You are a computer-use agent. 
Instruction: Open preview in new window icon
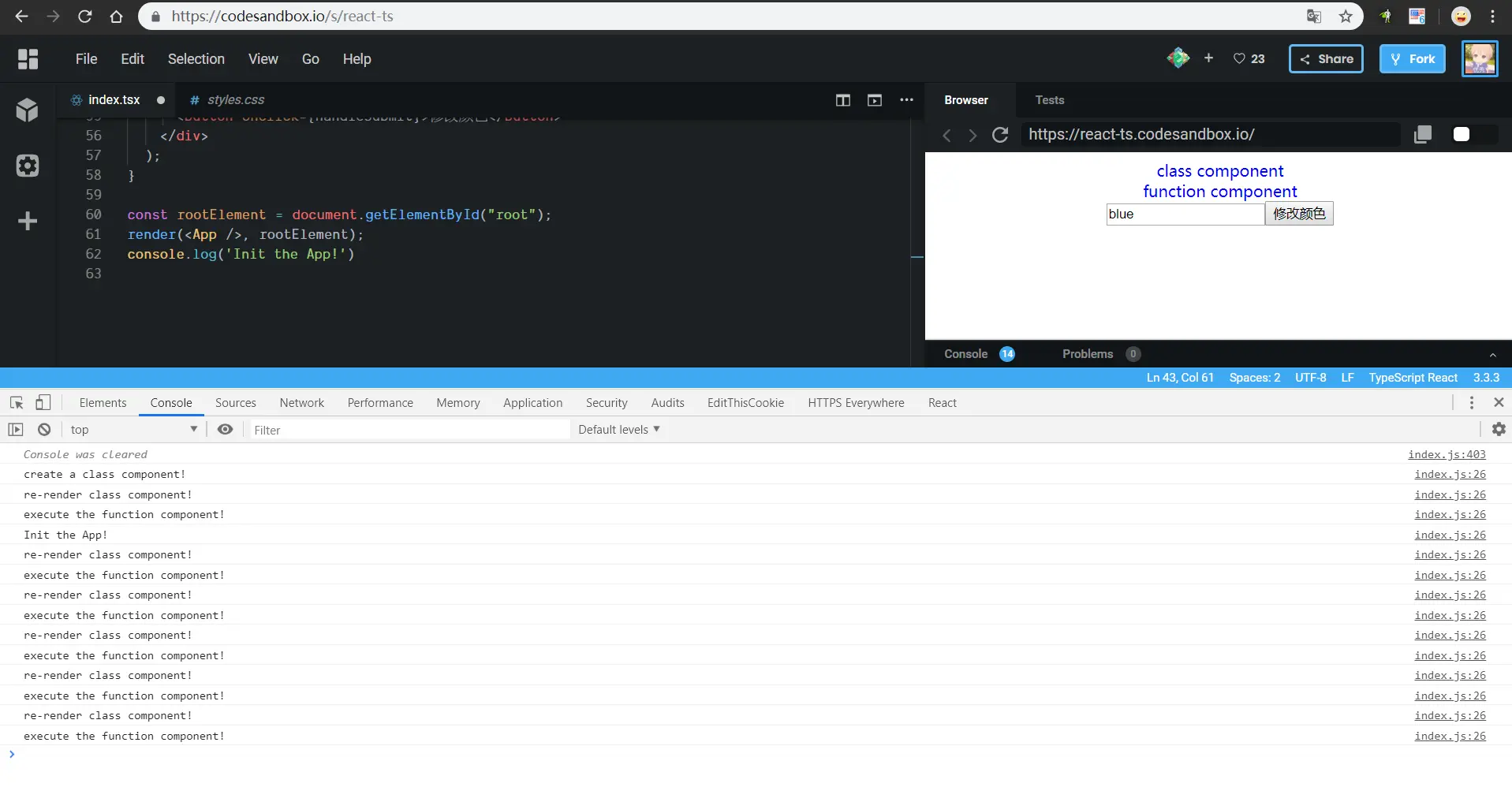point(1423,135)
